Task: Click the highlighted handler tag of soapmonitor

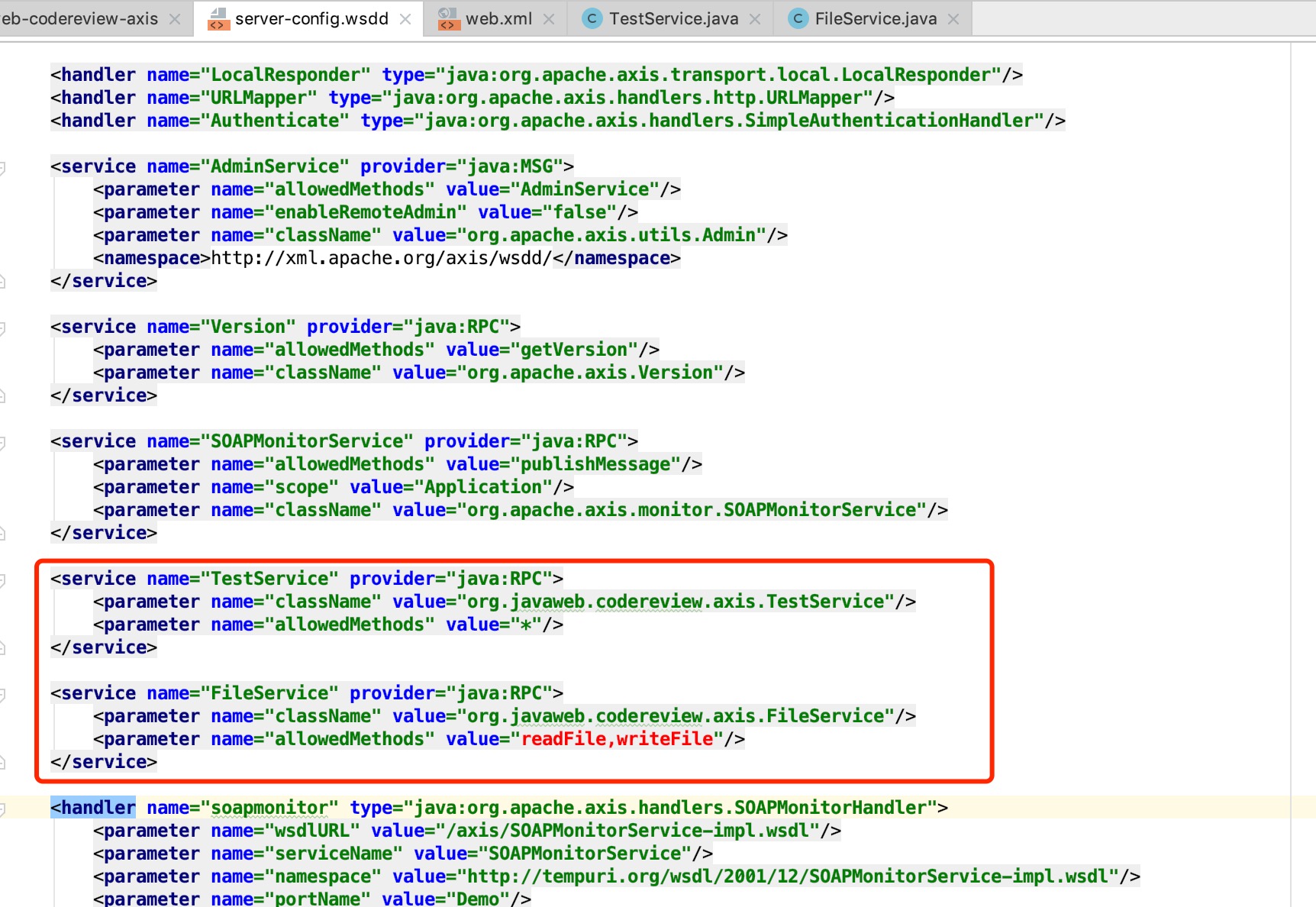Action: point(93,808)
